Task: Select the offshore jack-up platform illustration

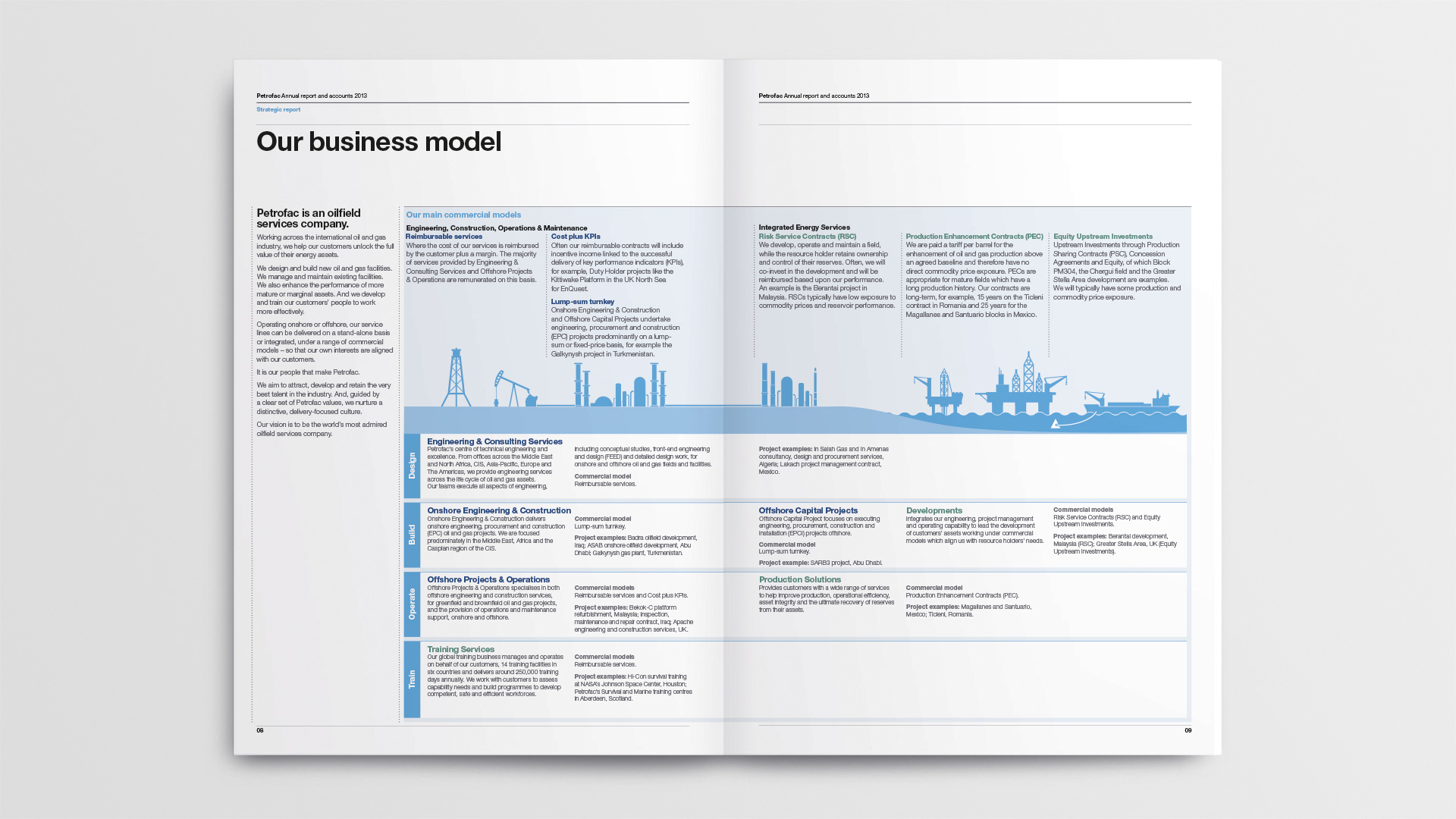Action: click(x=939, y=392)
